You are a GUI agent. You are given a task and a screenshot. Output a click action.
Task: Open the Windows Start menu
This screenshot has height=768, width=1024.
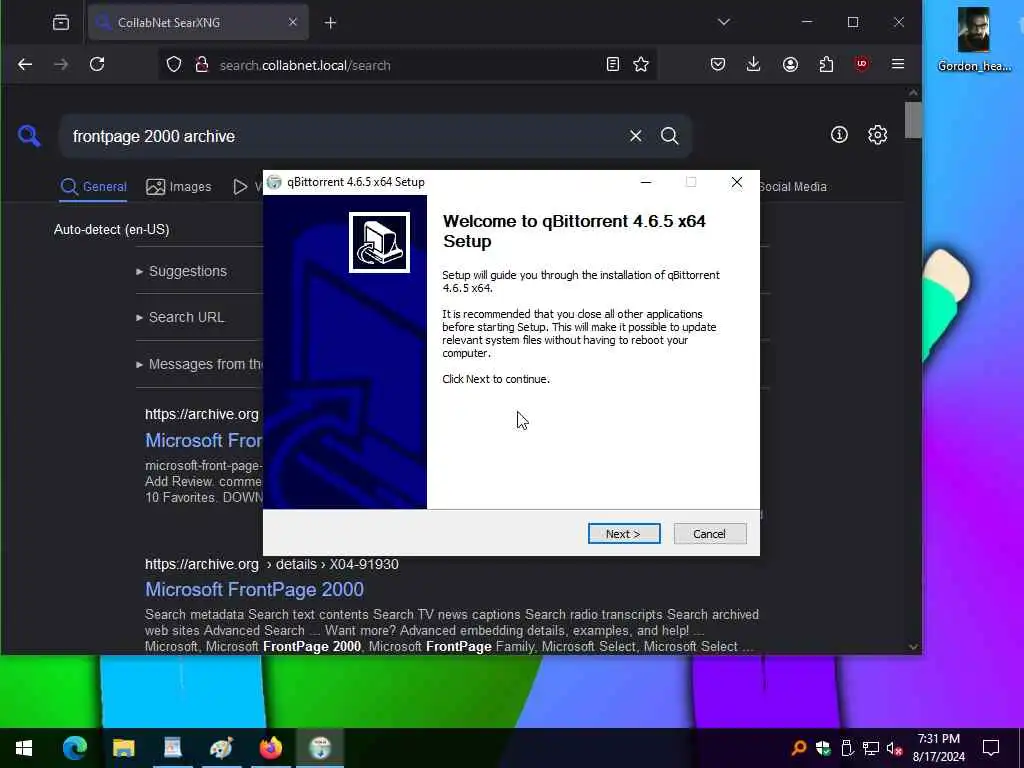[x=24, y=748]
